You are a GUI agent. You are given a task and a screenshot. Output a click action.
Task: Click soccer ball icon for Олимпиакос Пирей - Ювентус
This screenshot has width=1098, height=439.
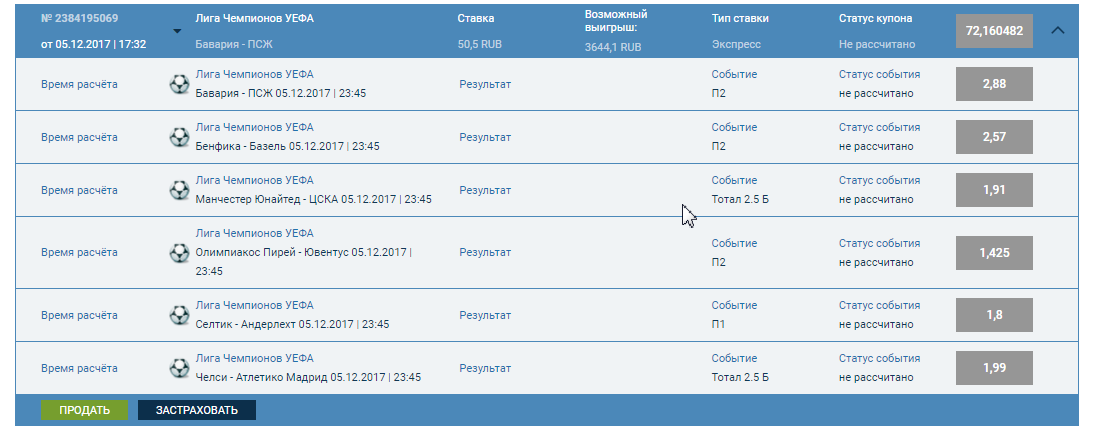pyautogui.click(x=180, y=252)
